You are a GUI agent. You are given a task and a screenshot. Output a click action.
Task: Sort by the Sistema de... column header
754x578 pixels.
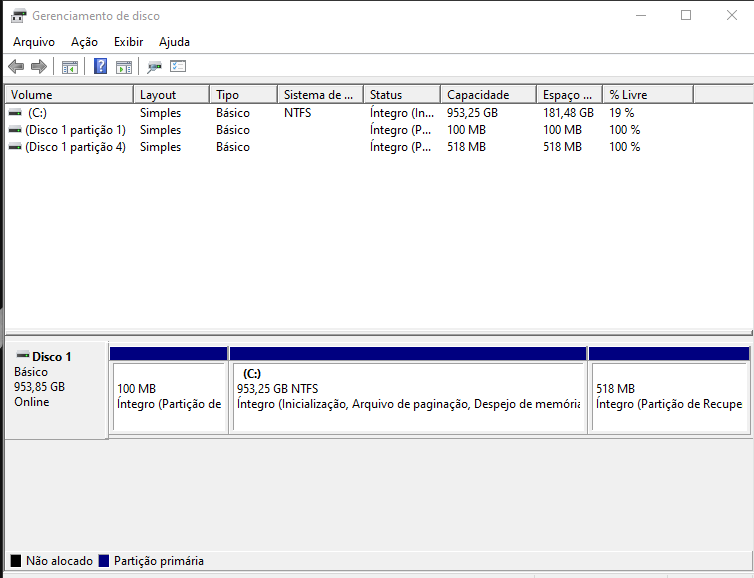[x=321, y=95]
